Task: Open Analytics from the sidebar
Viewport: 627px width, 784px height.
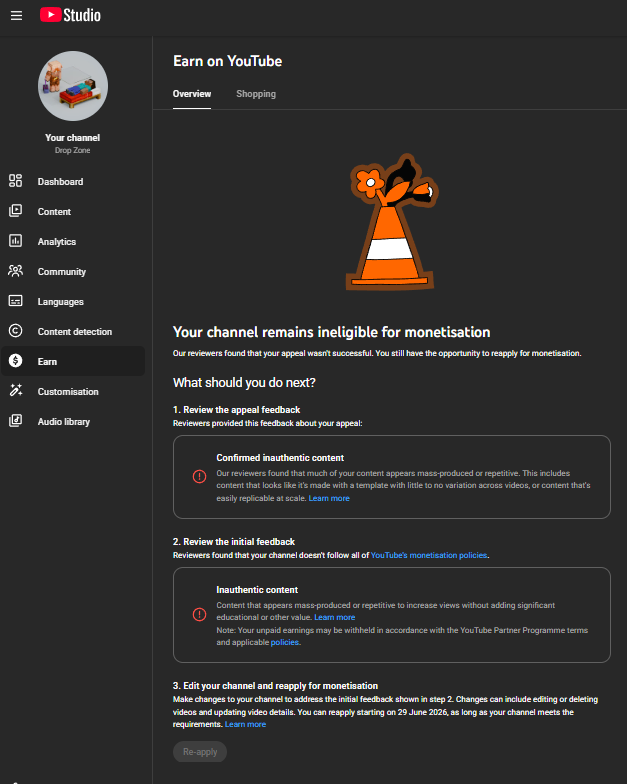Action: [73, 241]
